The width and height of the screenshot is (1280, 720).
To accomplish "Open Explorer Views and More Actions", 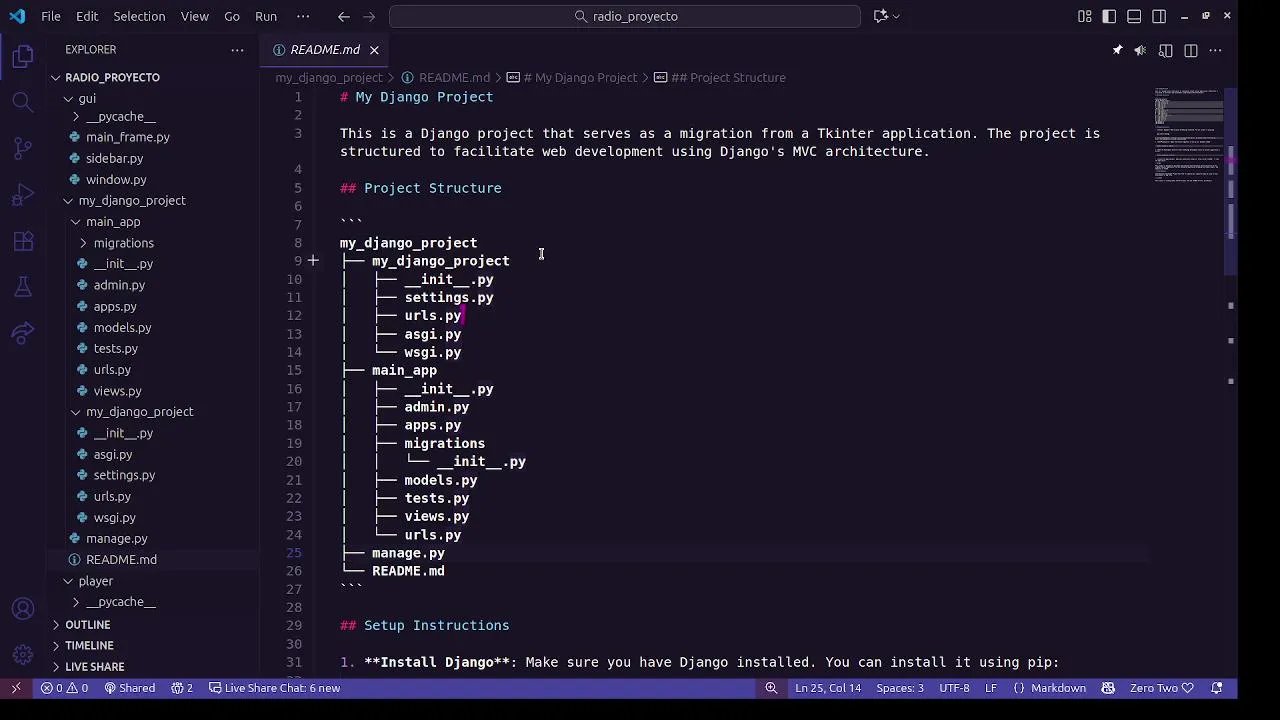I will [237, 50].
